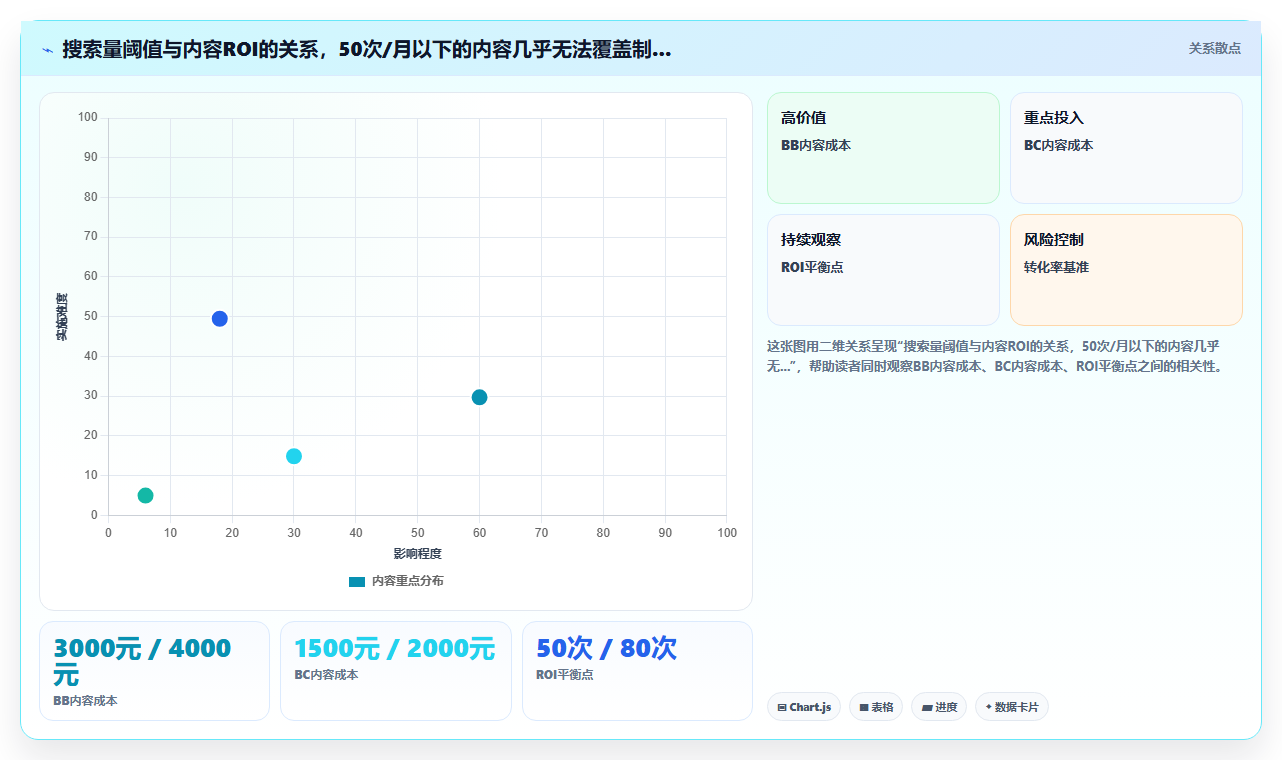The height and width of the screenshot is (760, 1282).
Task: Click BC内容成本 label under the 1500元 card
Action: (x=326, y=675)
